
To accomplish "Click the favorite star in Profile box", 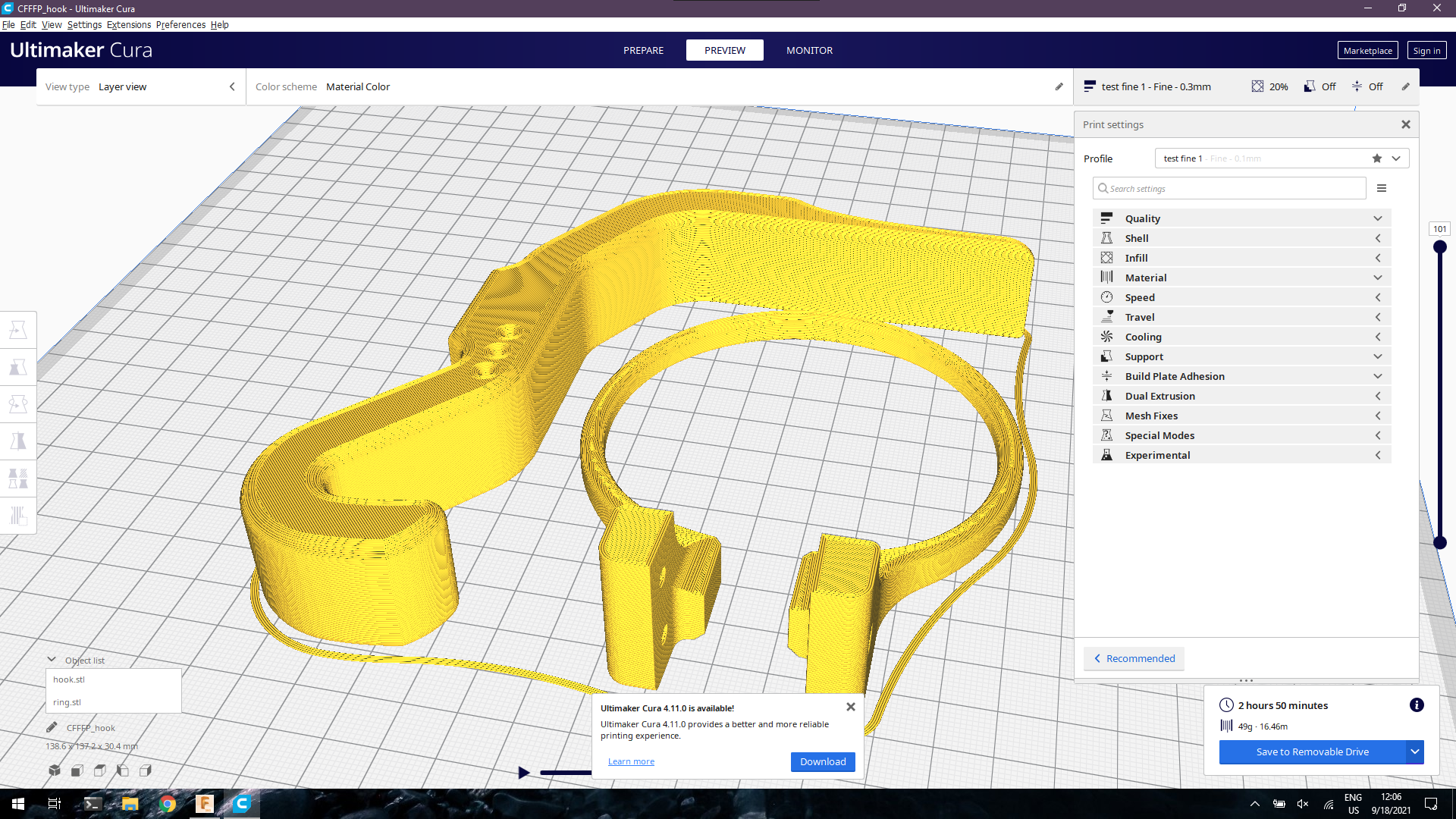I will coord(1377,158).
